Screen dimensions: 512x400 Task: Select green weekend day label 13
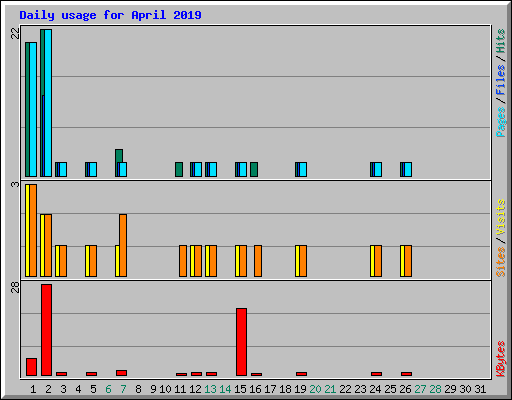[x=210, y=389]
